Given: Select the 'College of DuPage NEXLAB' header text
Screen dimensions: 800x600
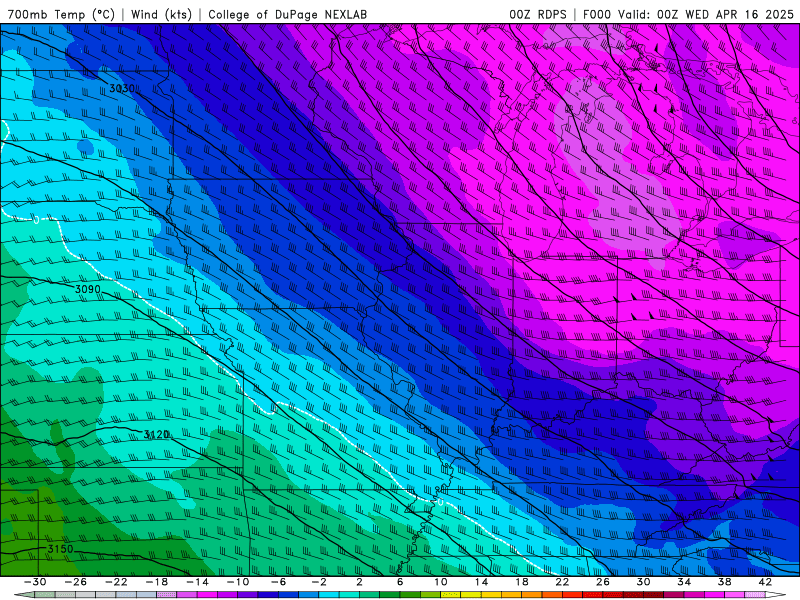Looking at the screenshot, I should (x=287, y=14).
